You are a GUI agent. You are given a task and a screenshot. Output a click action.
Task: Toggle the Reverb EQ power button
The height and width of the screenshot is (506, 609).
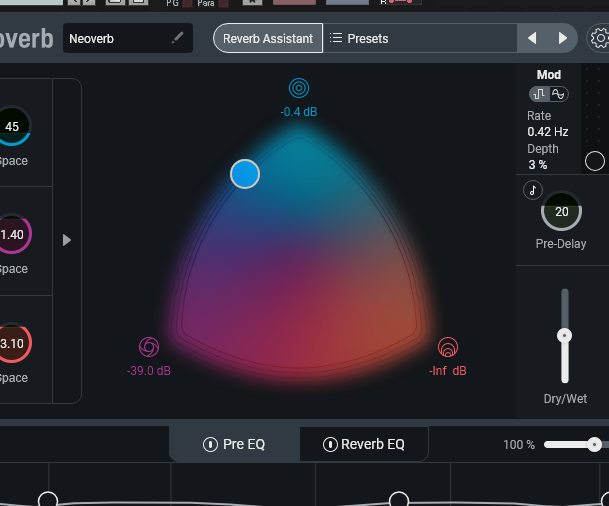pos(330,444)
